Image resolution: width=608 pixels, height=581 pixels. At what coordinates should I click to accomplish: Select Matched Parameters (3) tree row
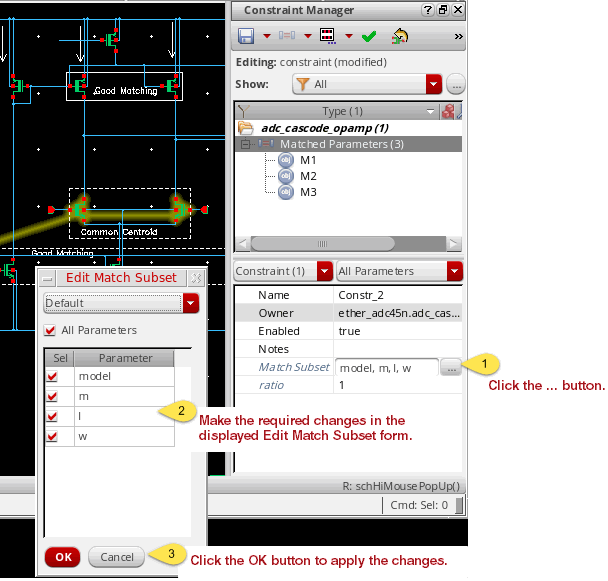[x=340, y=145]
